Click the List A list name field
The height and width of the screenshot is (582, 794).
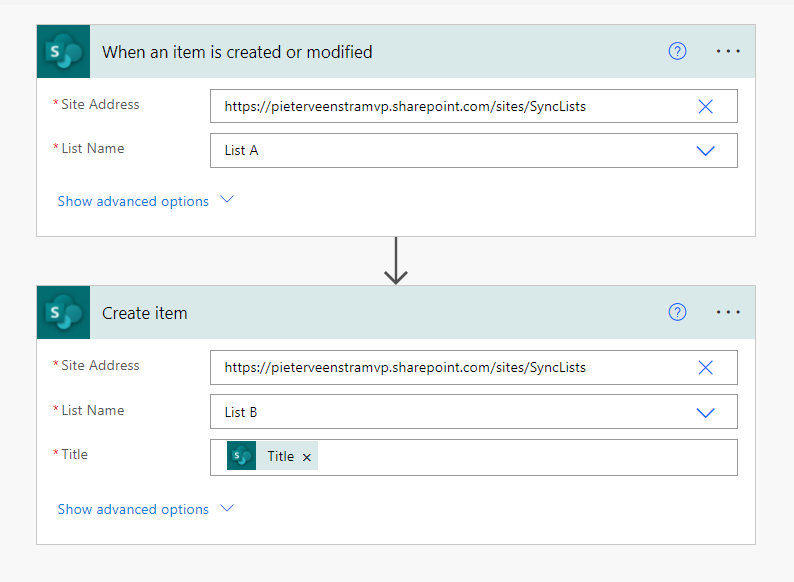(473, 150)
